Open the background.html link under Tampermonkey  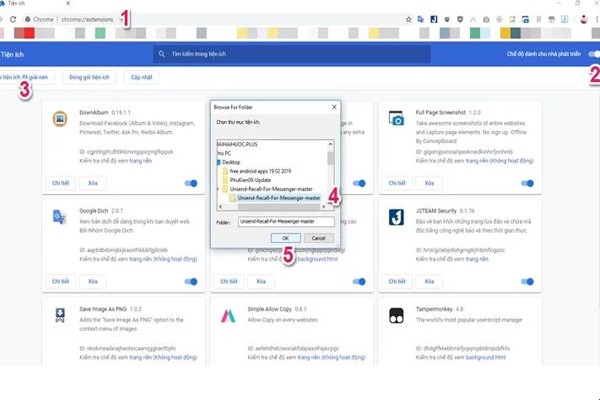point(485,358)
